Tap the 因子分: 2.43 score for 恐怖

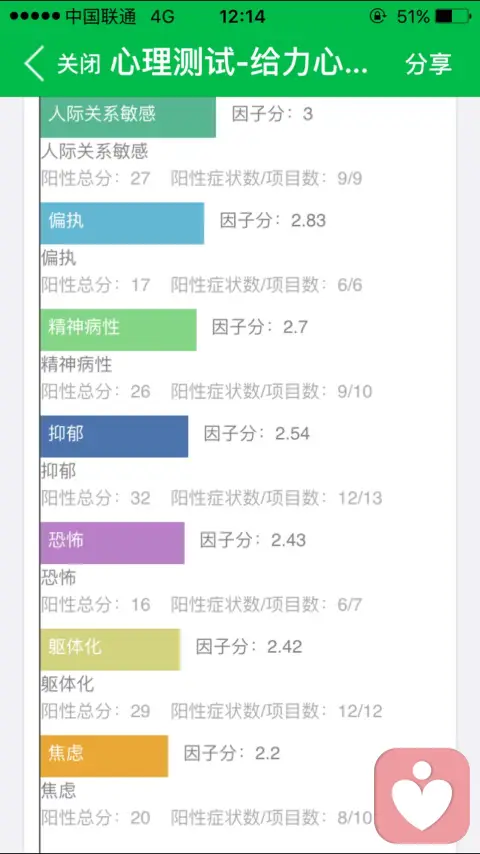(253, 540)
